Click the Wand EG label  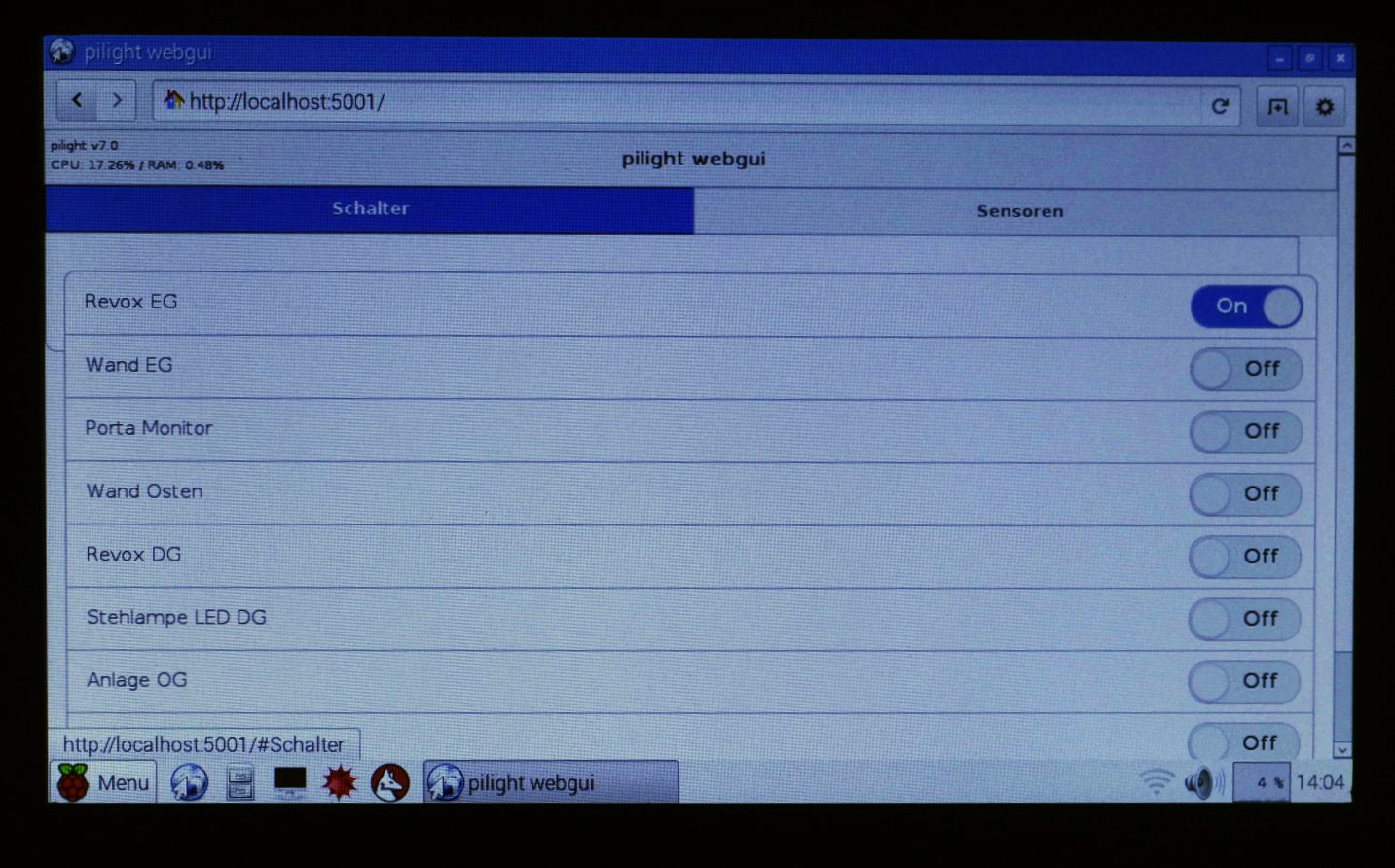pos(128,365)
